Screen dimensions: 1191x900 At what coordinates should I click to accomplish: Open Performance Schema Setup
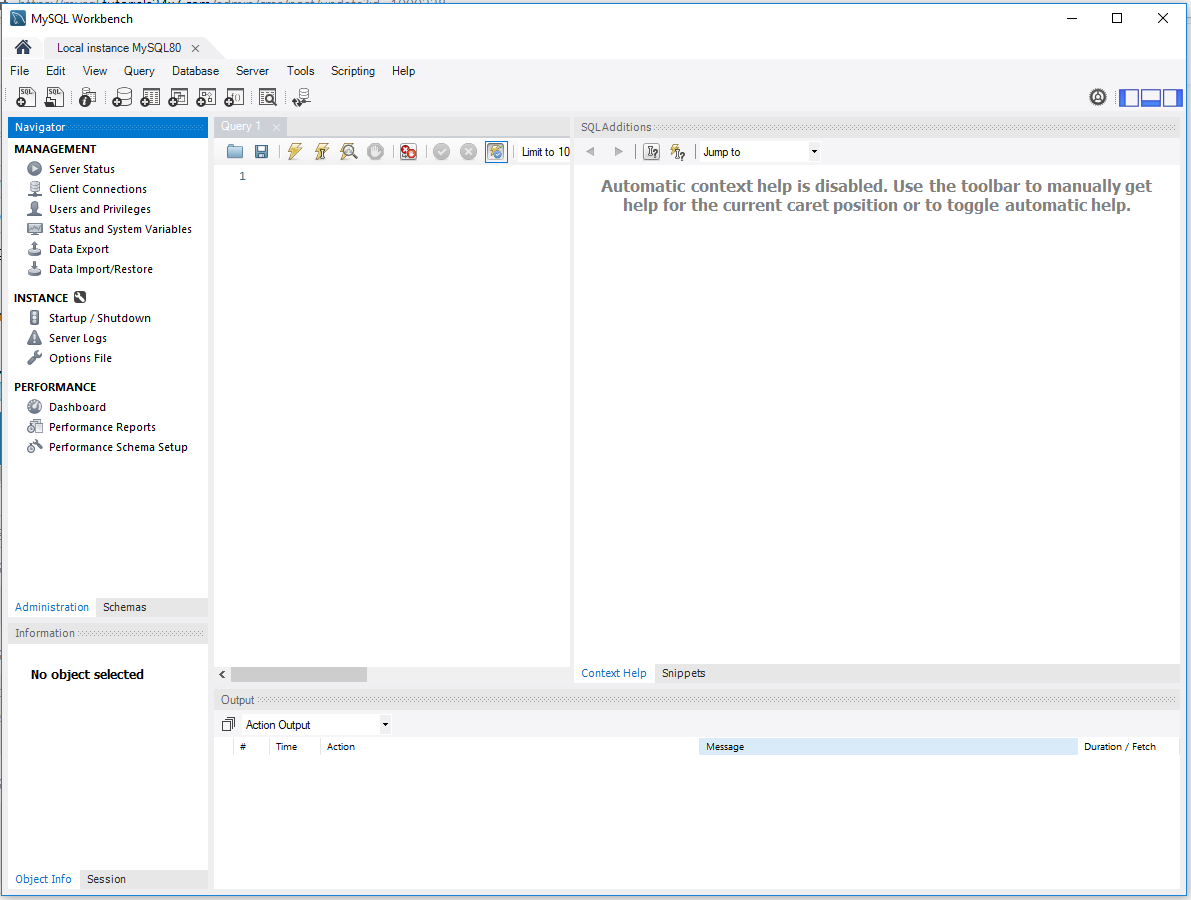[118, 447]
